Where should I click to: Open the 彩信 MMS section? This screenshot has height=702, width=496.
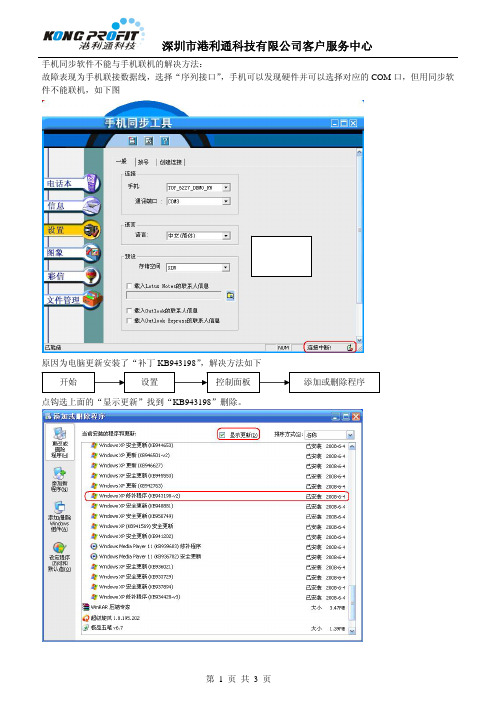72,276
